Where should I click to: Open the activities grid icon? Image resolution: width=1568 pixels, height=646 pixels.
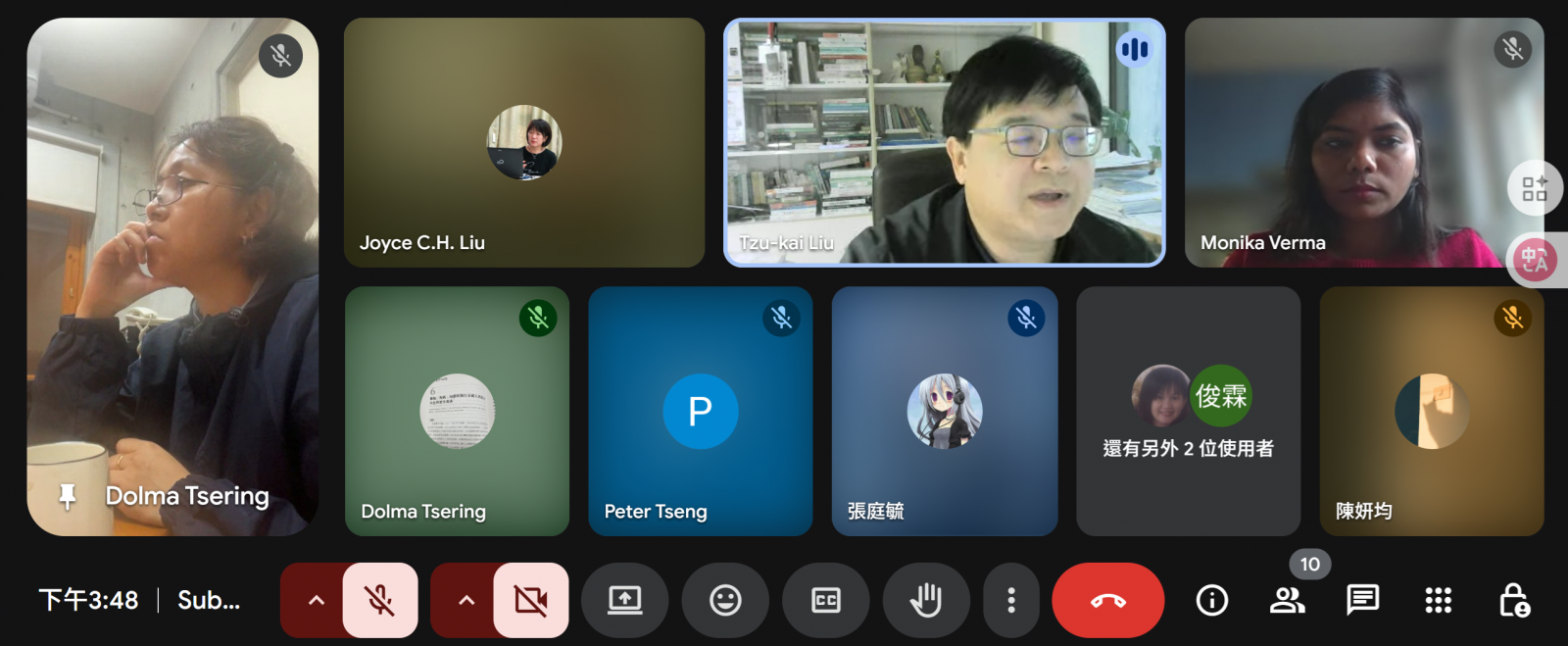(1438, 600)
